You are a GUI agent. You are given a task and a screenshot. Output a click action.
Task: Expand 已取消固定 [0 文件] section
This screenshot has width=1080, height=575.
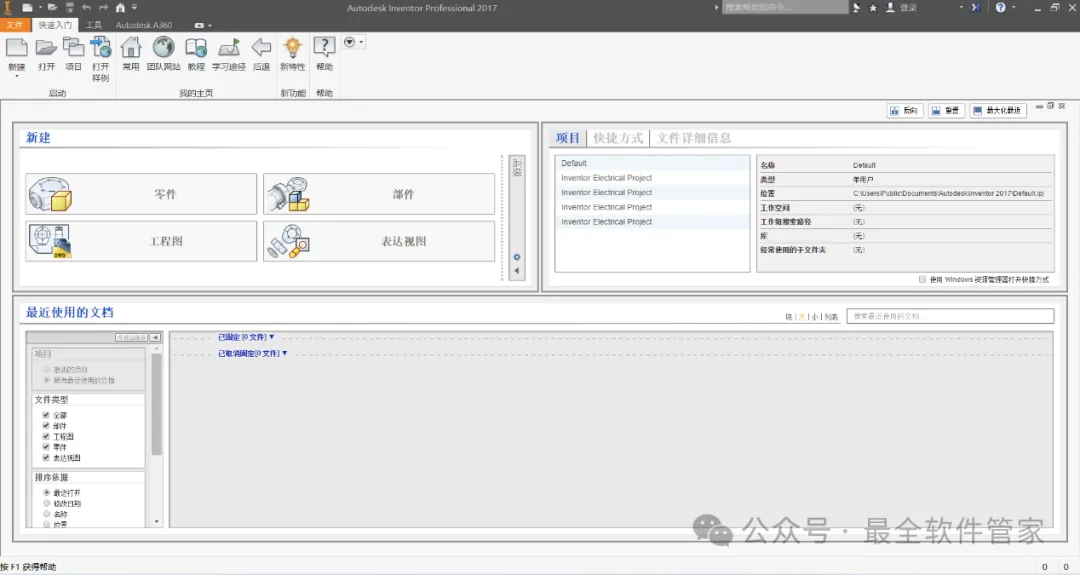tap(252, 353)
